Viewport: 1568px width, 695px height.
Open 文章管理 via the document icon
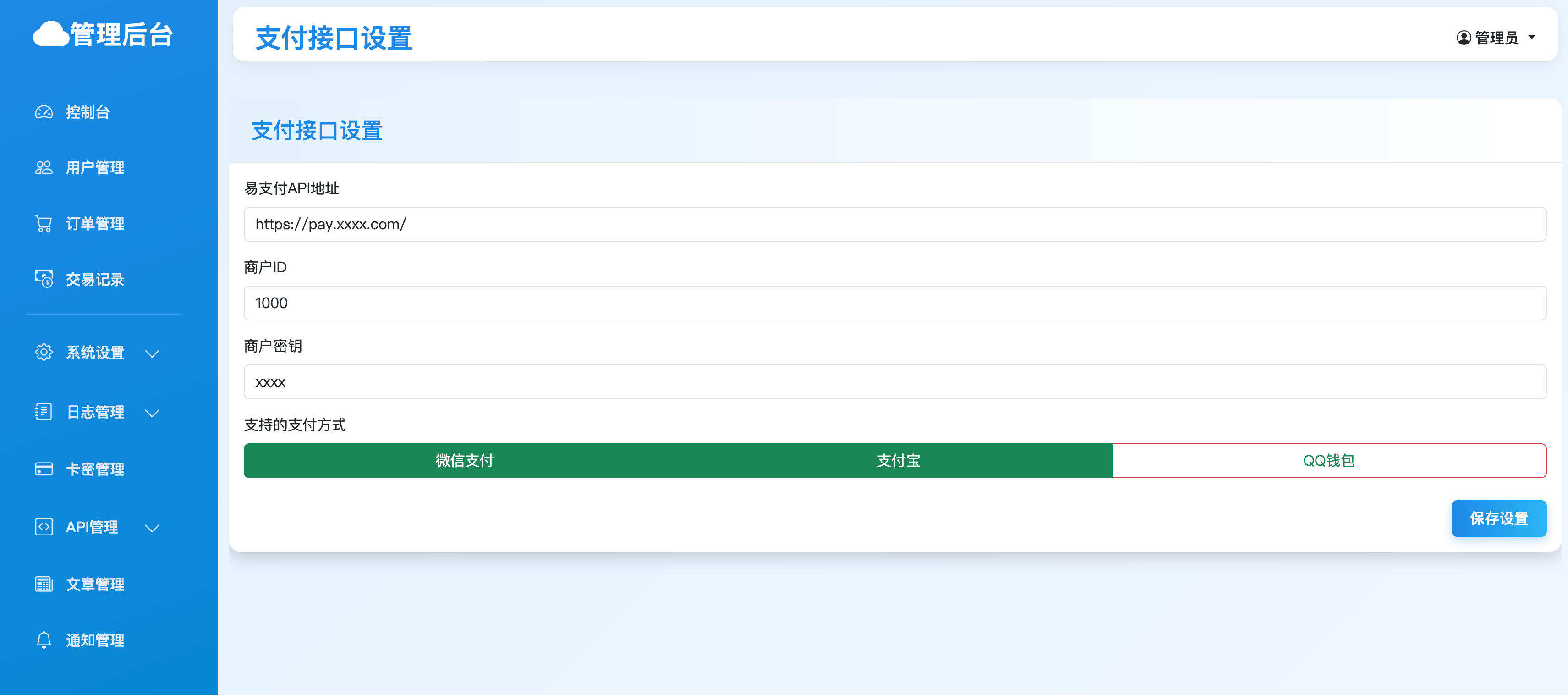coord(43,584)
